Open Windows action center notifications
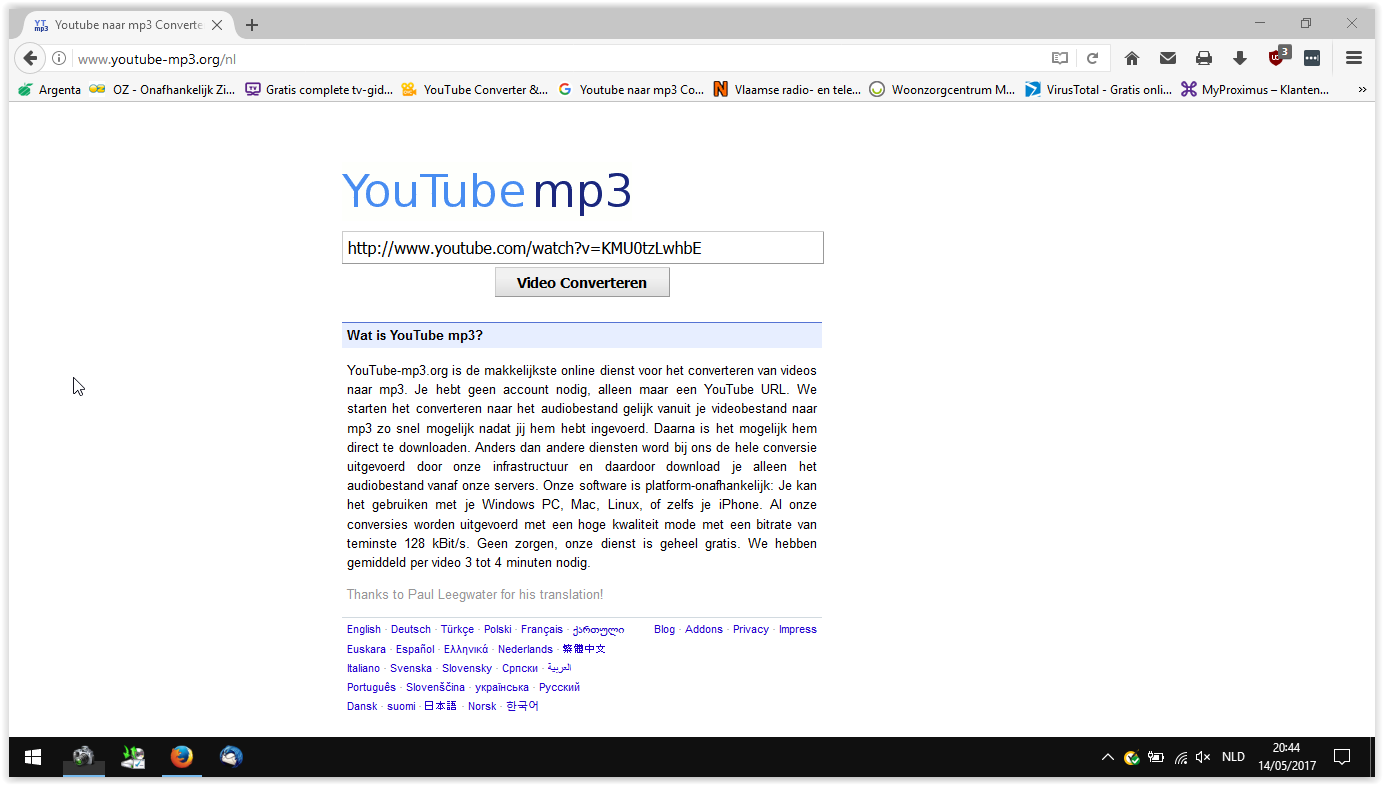This screenshot has height=785, width=1383. 1343,757
